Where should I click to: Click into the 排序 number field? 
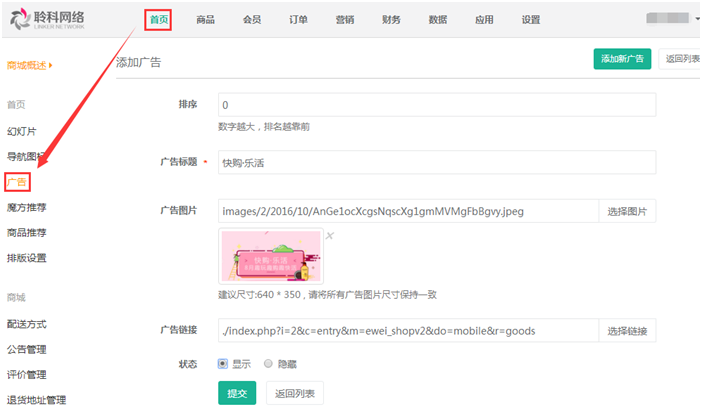tap(435, 105)
